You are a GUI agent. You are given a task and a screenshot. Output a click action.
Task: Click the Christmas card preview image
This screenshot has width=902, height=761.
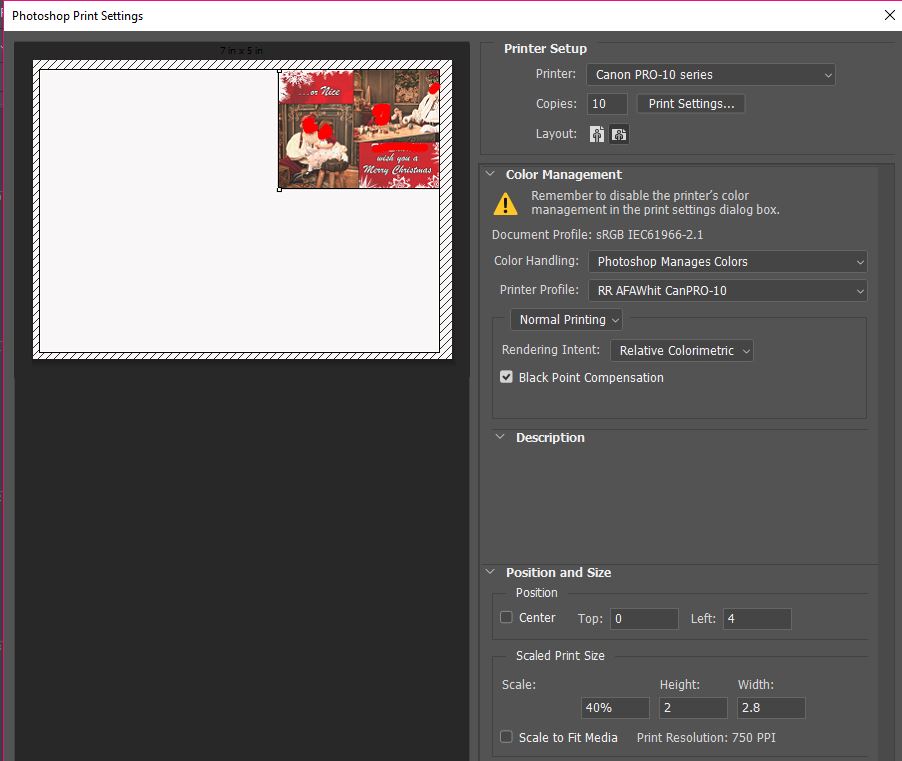click(358, 129)
